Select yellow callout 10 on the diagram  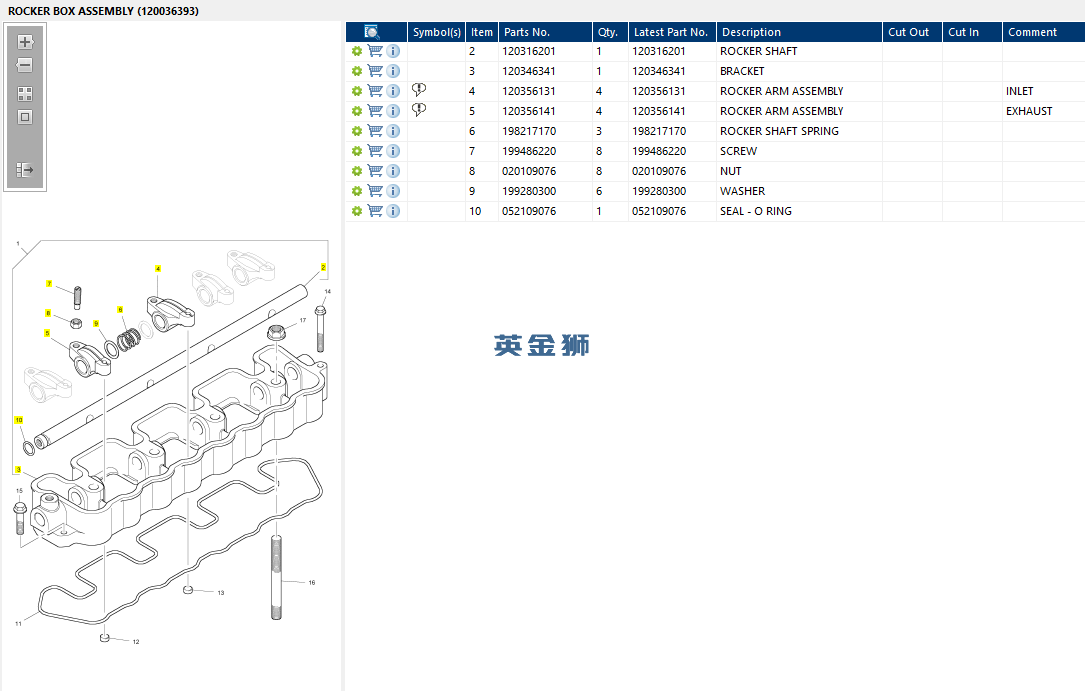pos(18,420)
